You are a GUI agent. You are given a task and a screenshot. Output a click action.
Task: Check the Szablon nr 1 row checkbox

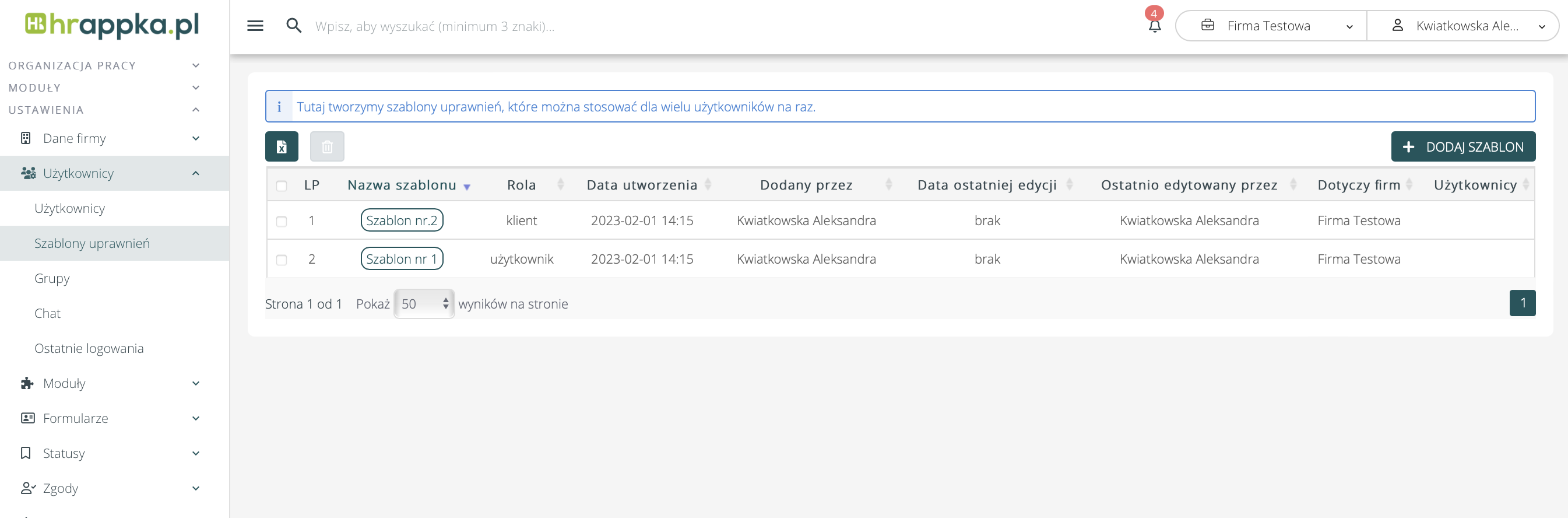[281, 260]
